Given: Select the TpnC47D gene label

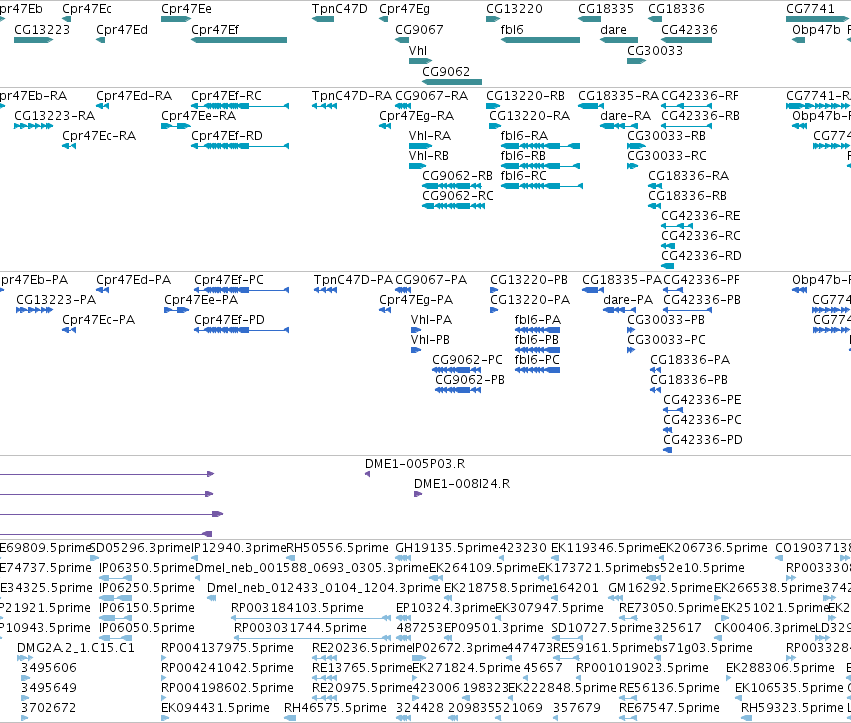Looking at the screenshot, I should point(339,9).
